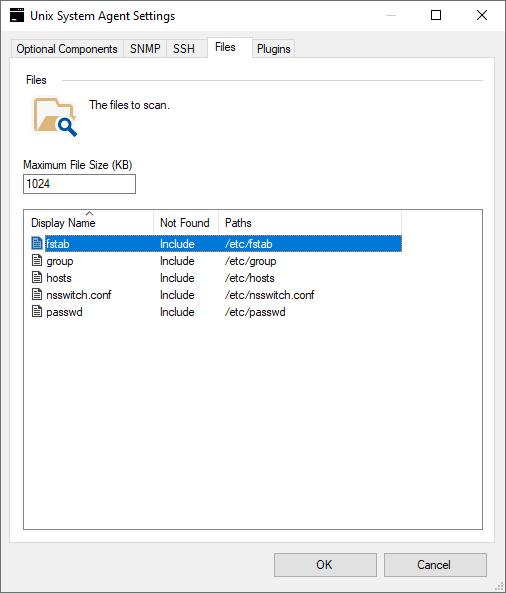Screen dimensions: 506x593
Task: Confirm settings with the OK button
Action: click(325, 565)
